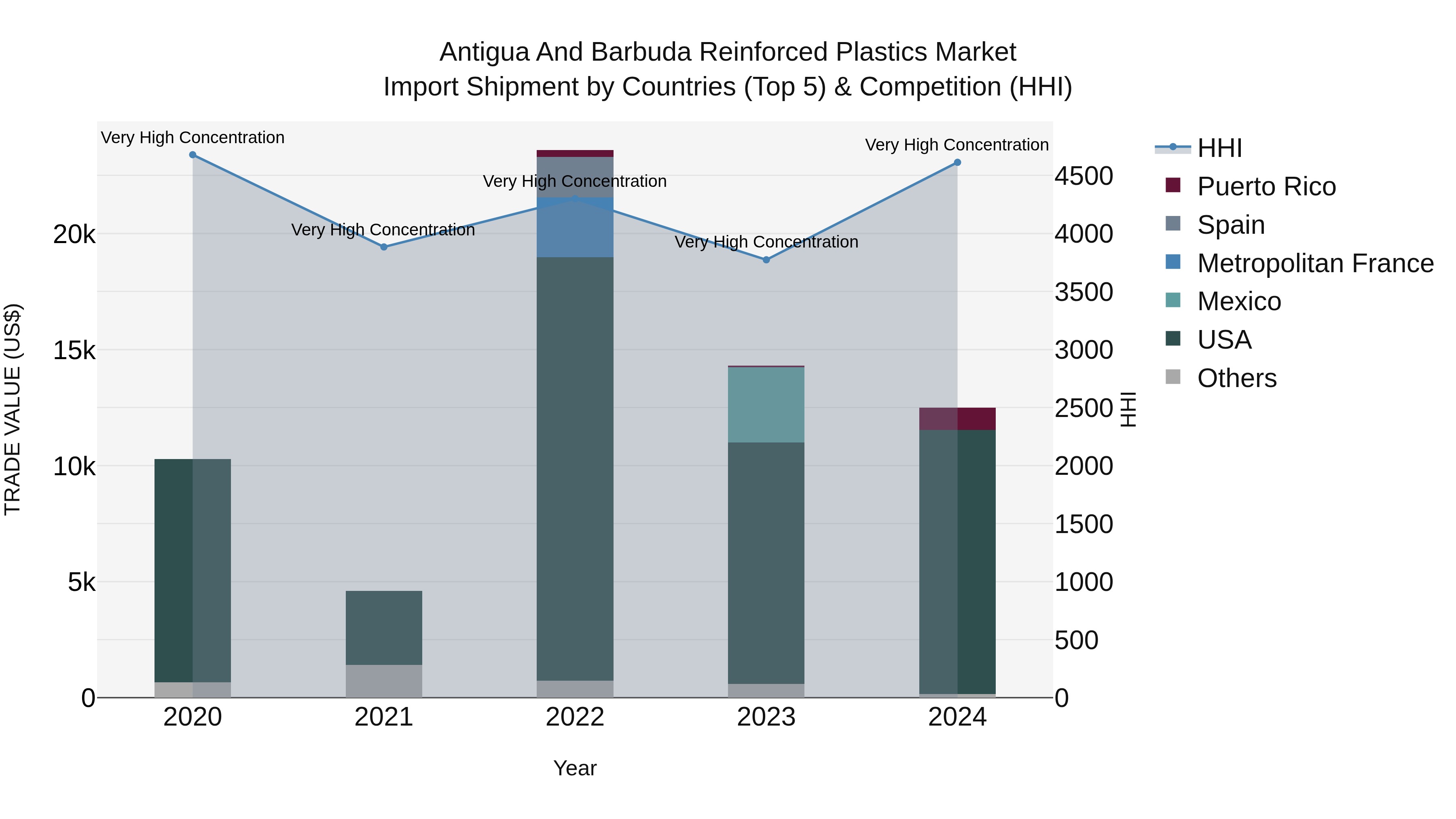Click the Metropolitan France blue legend swatch
Image resolution: width=1456 pixels, height=819 pixels.
pos(1173,262)
